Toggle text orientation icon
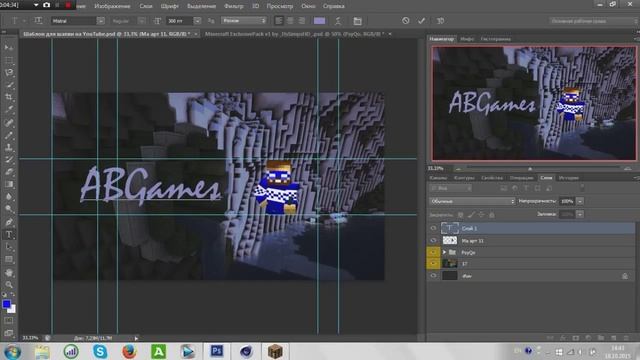Viewport: 640px width, 360px height. pyautogui.click(x=38, y=20)
